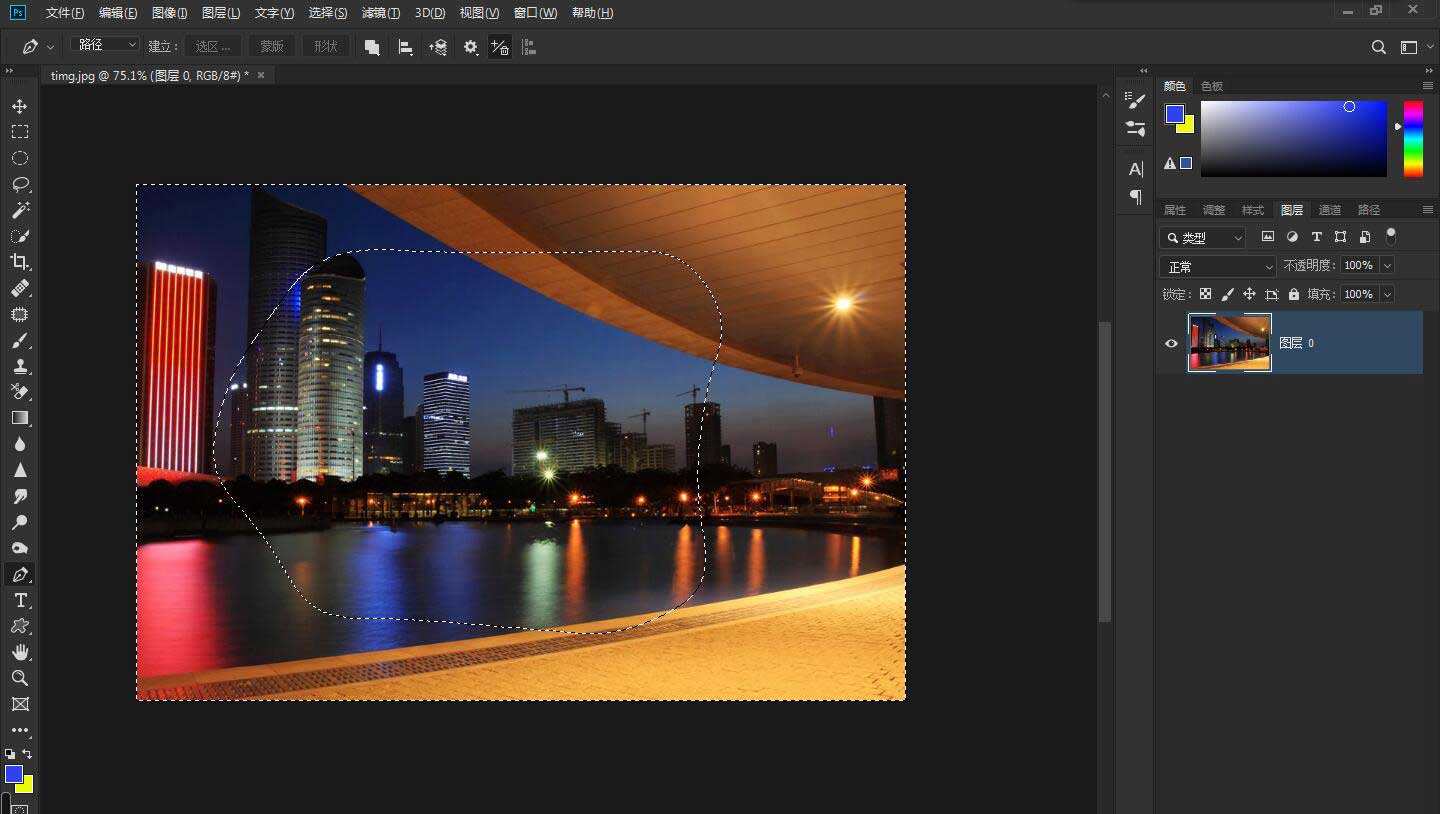Click the 选区... button
This screenshot has width=1440, height=814.
tap(213, 46)
